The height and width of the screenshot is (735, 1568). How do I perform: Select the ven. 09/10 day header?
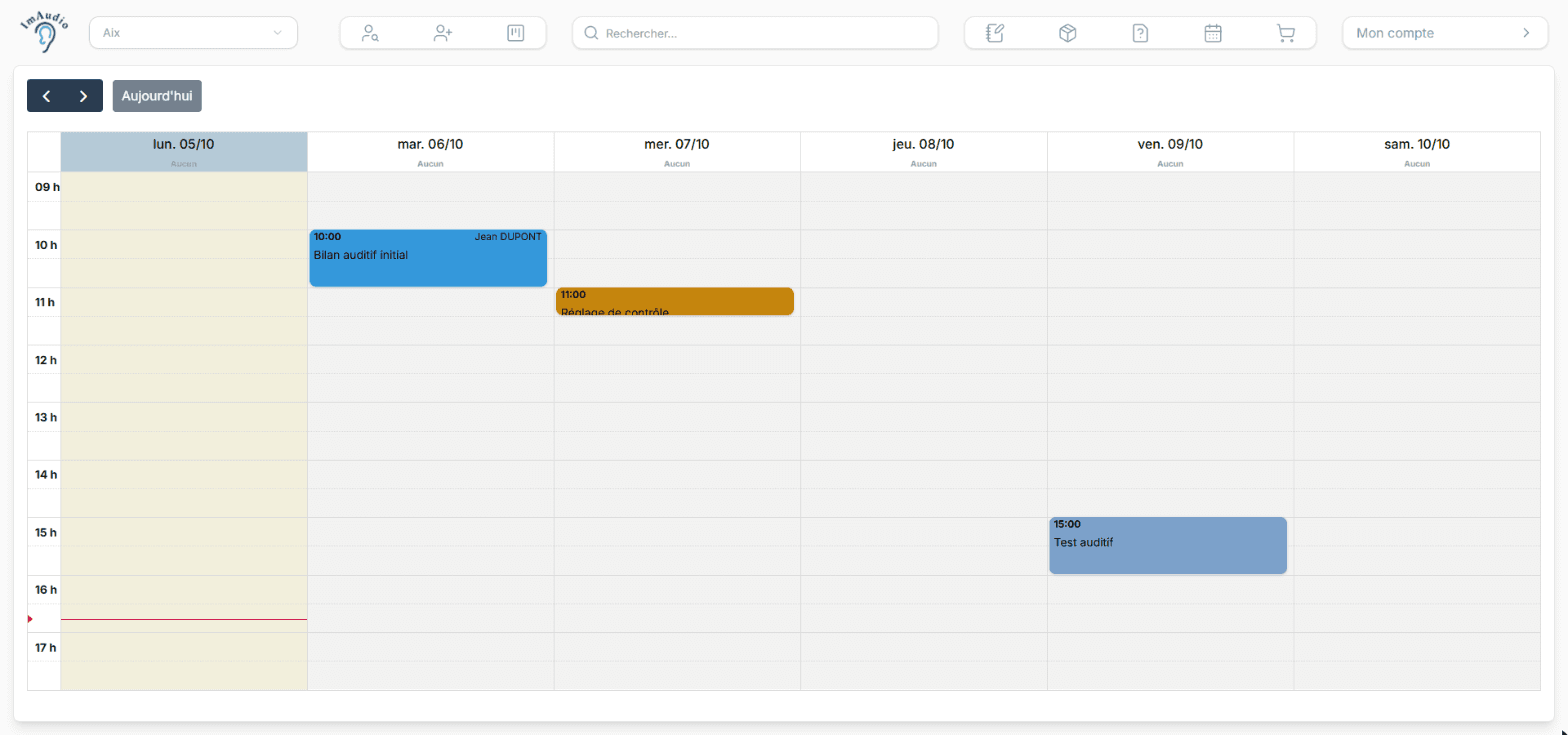1170,151
